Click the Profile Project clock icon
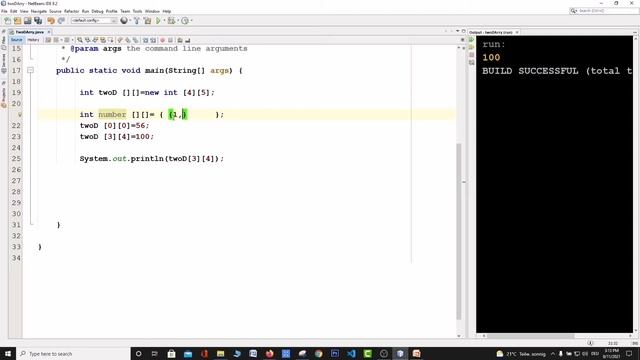The width and height of the screenshot is (640, 360). (185, 20)
